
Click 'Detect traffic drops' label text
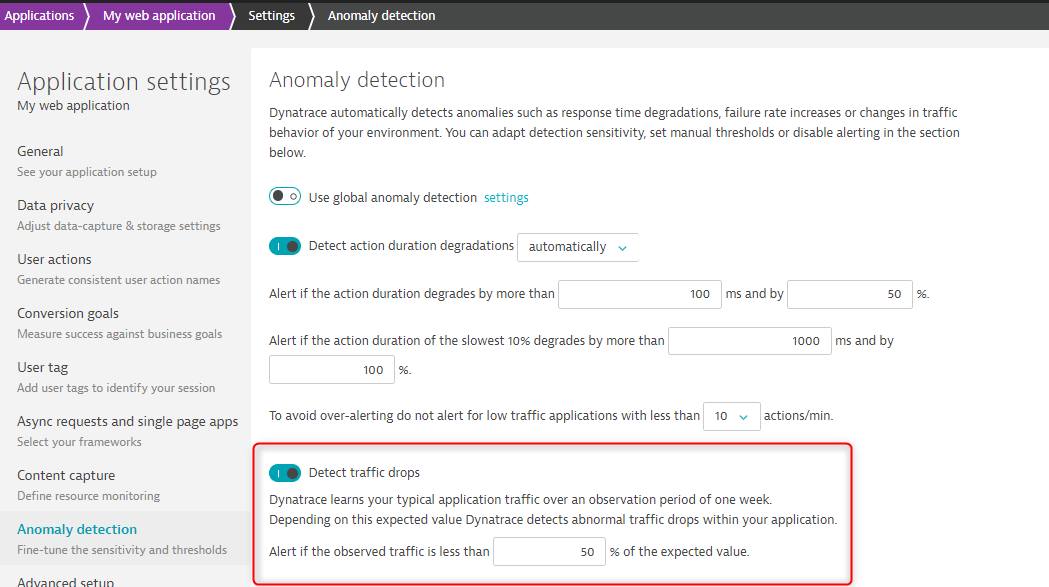coord(364,473)
